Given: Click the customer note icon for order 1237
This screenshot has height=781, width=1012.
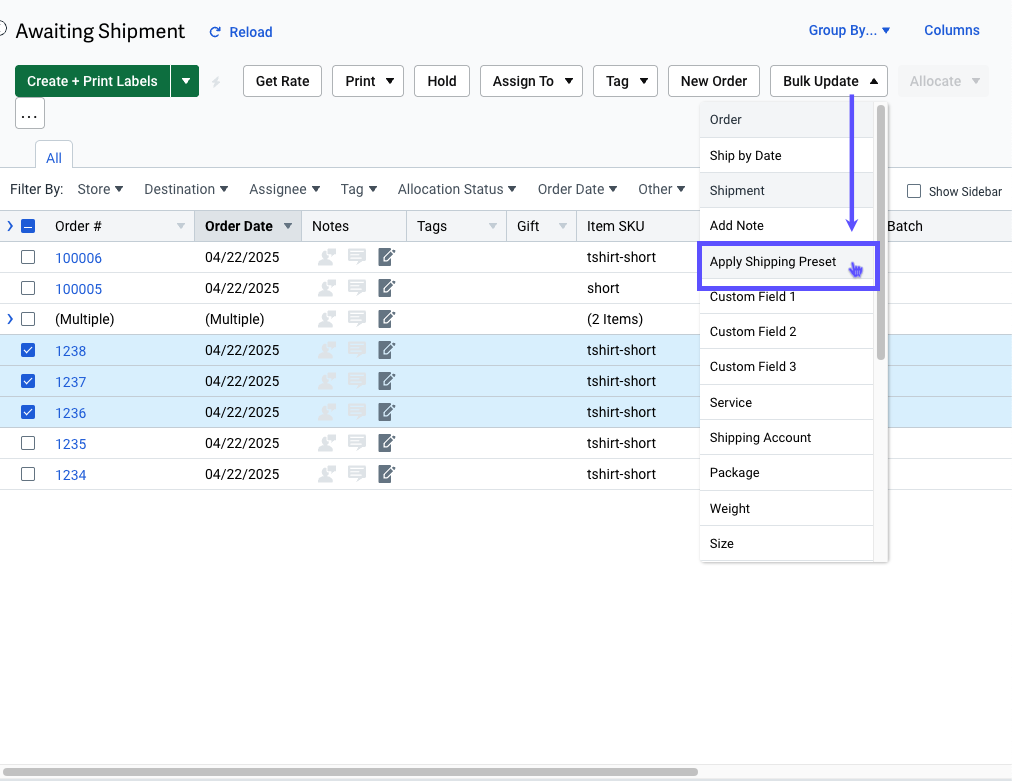Looking at the screenshot, I should click(x=327, y=381).
